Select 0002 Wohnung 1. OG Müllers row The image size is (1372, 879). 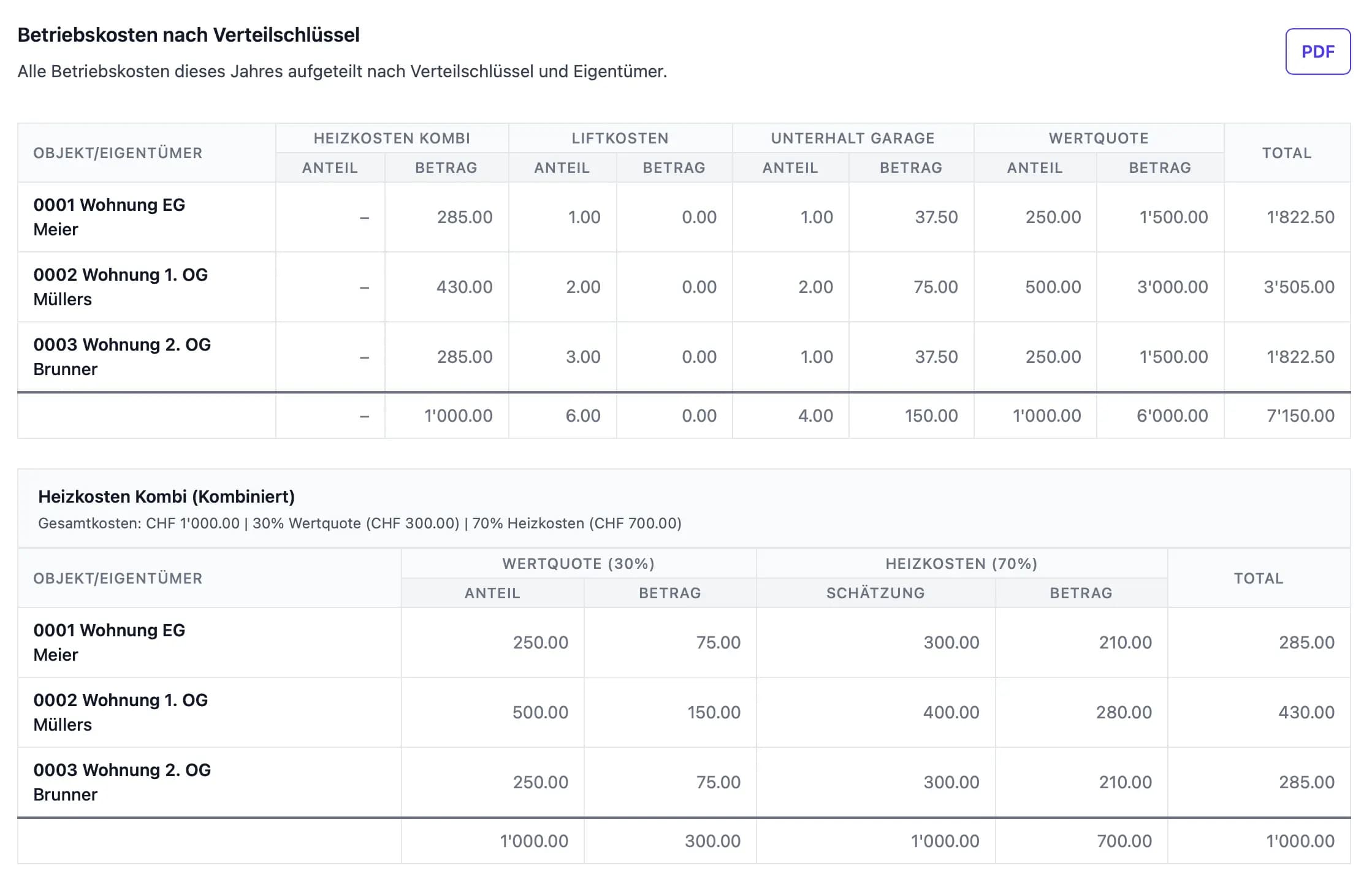click(120, 286)
